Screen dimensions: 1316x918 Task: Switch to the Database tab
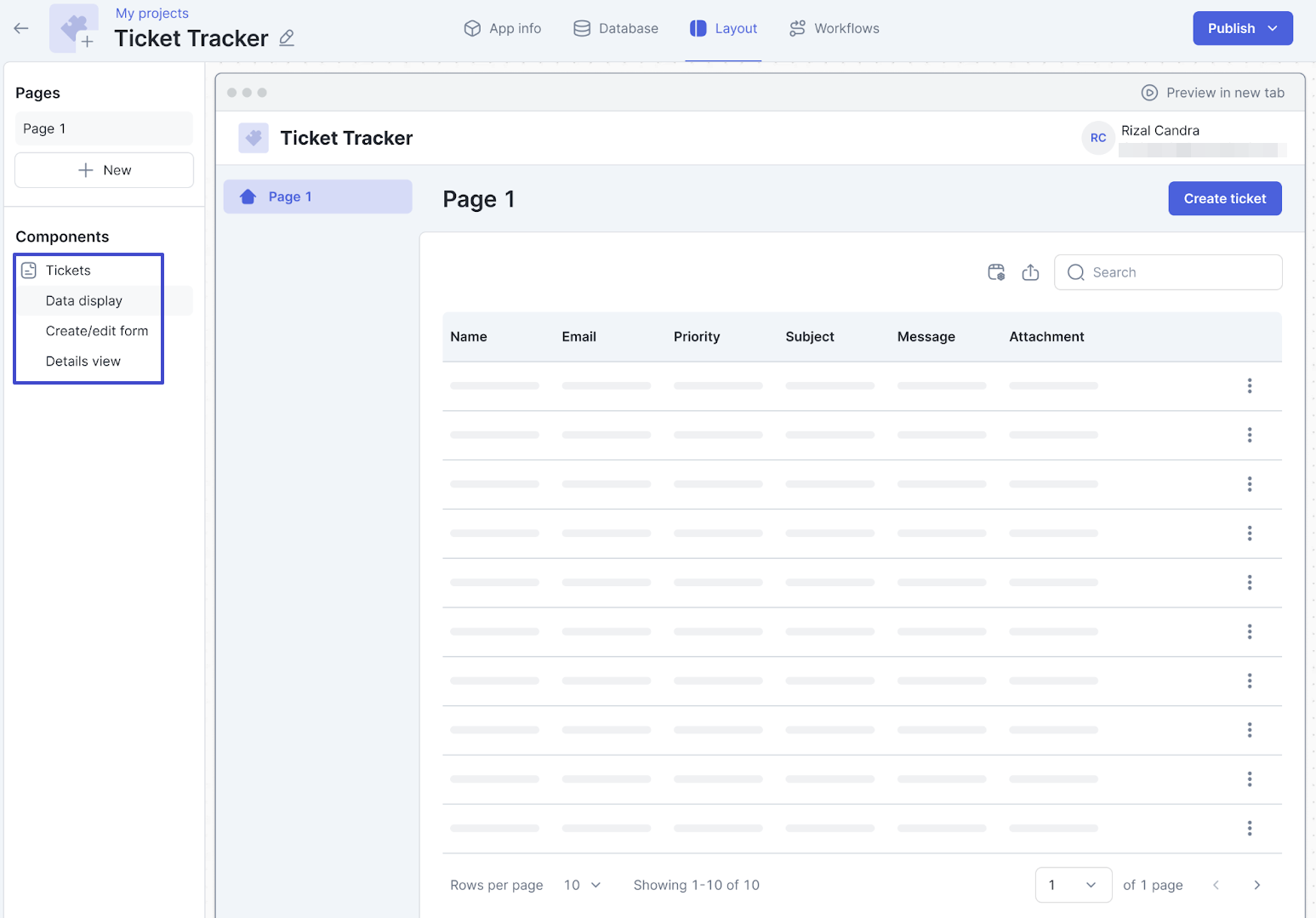tap(616, 28)
